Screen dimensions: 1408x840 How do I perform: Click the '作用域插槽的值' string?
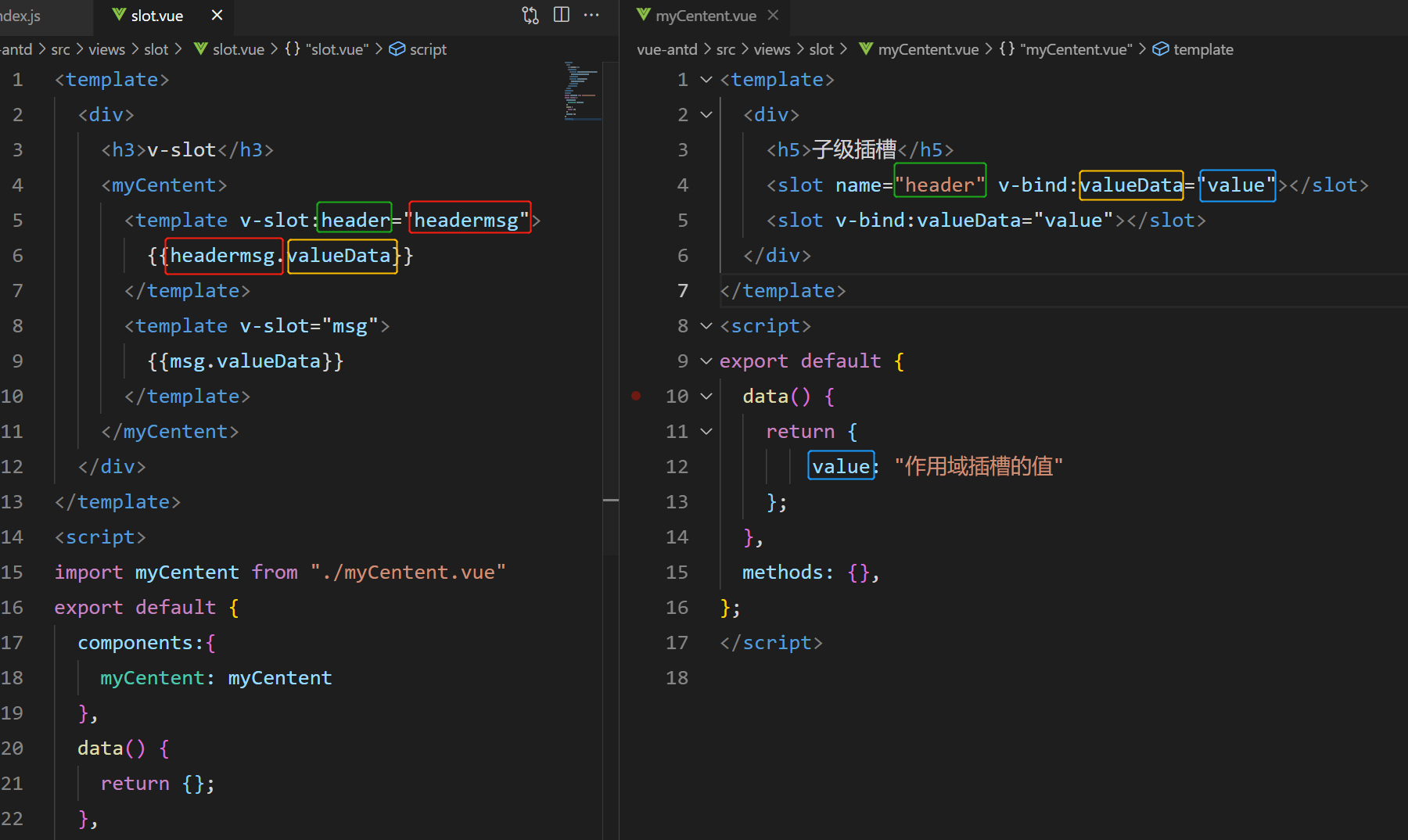tap(979, 467)
